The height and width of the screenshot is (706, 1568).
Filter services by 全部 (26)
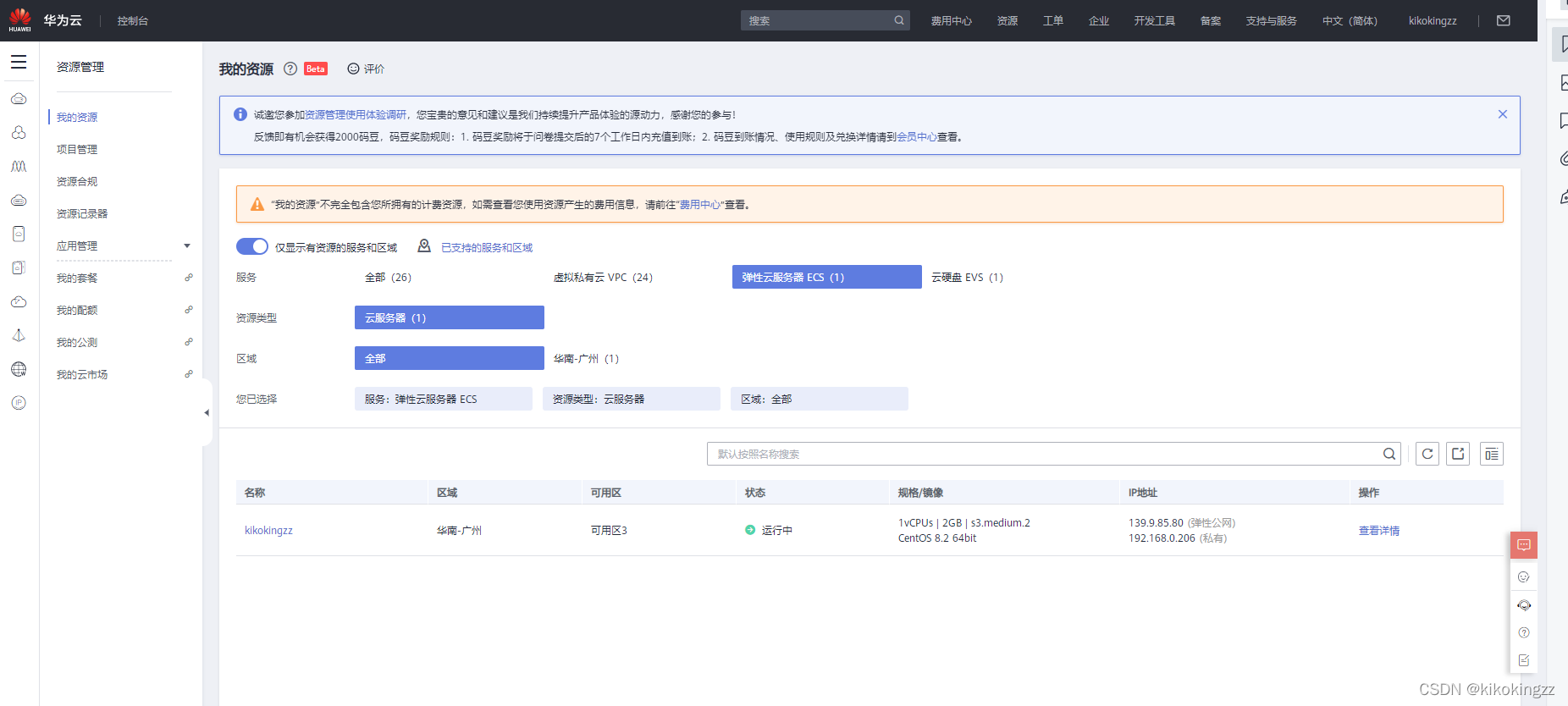pos(388,277)
